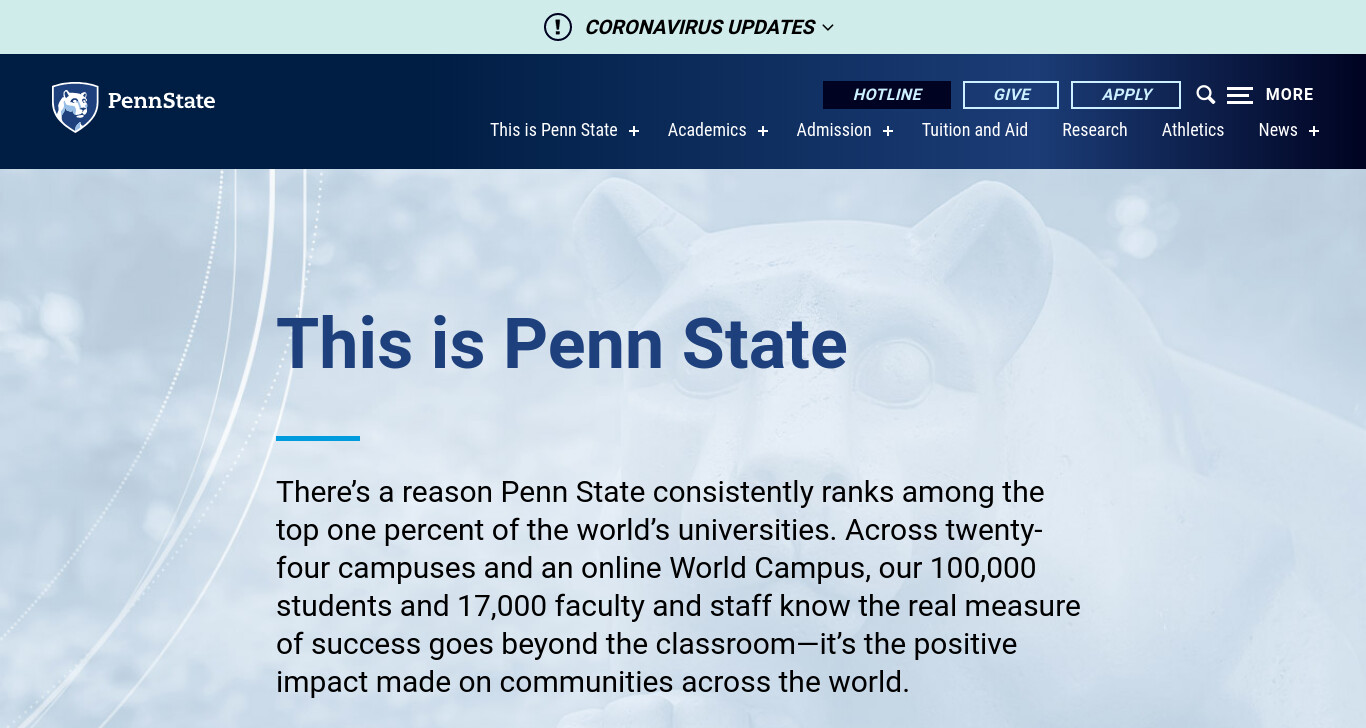Screen dimensions: 1366x728
Task: Open the Athletics page
Action: pos(1193,130)
